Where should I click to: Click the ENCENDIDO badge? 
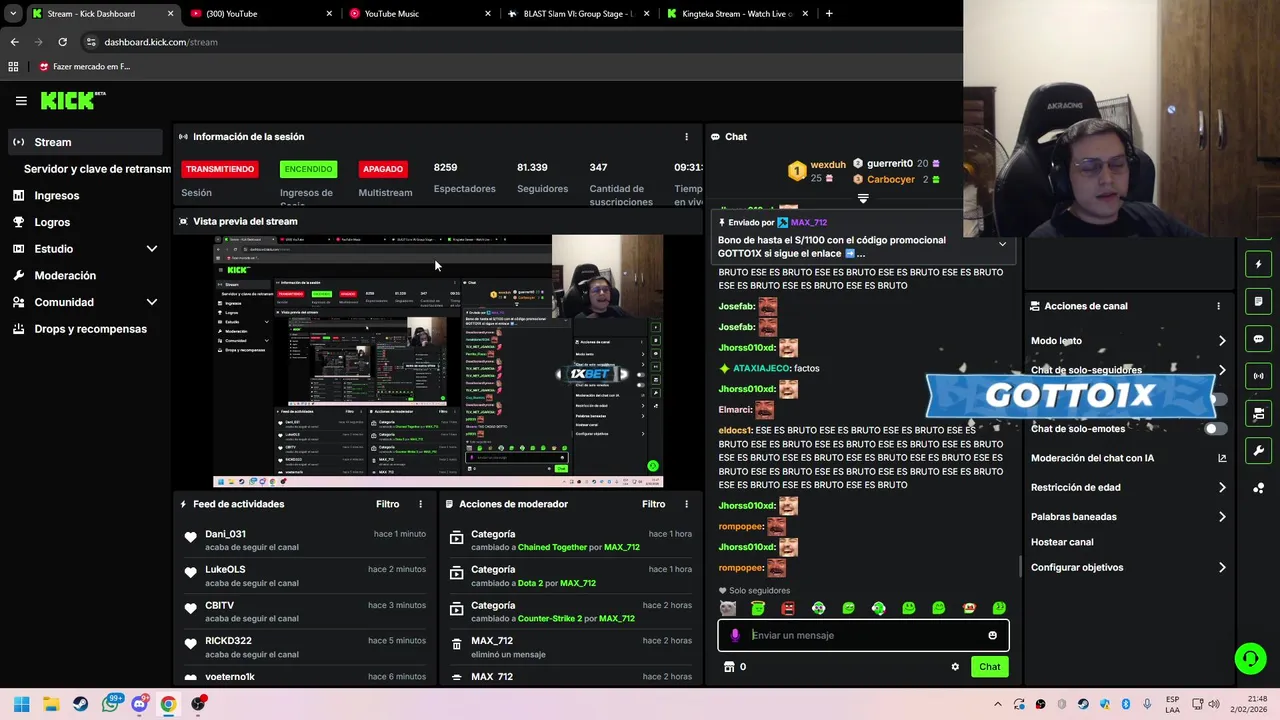[x=308, y=169]
